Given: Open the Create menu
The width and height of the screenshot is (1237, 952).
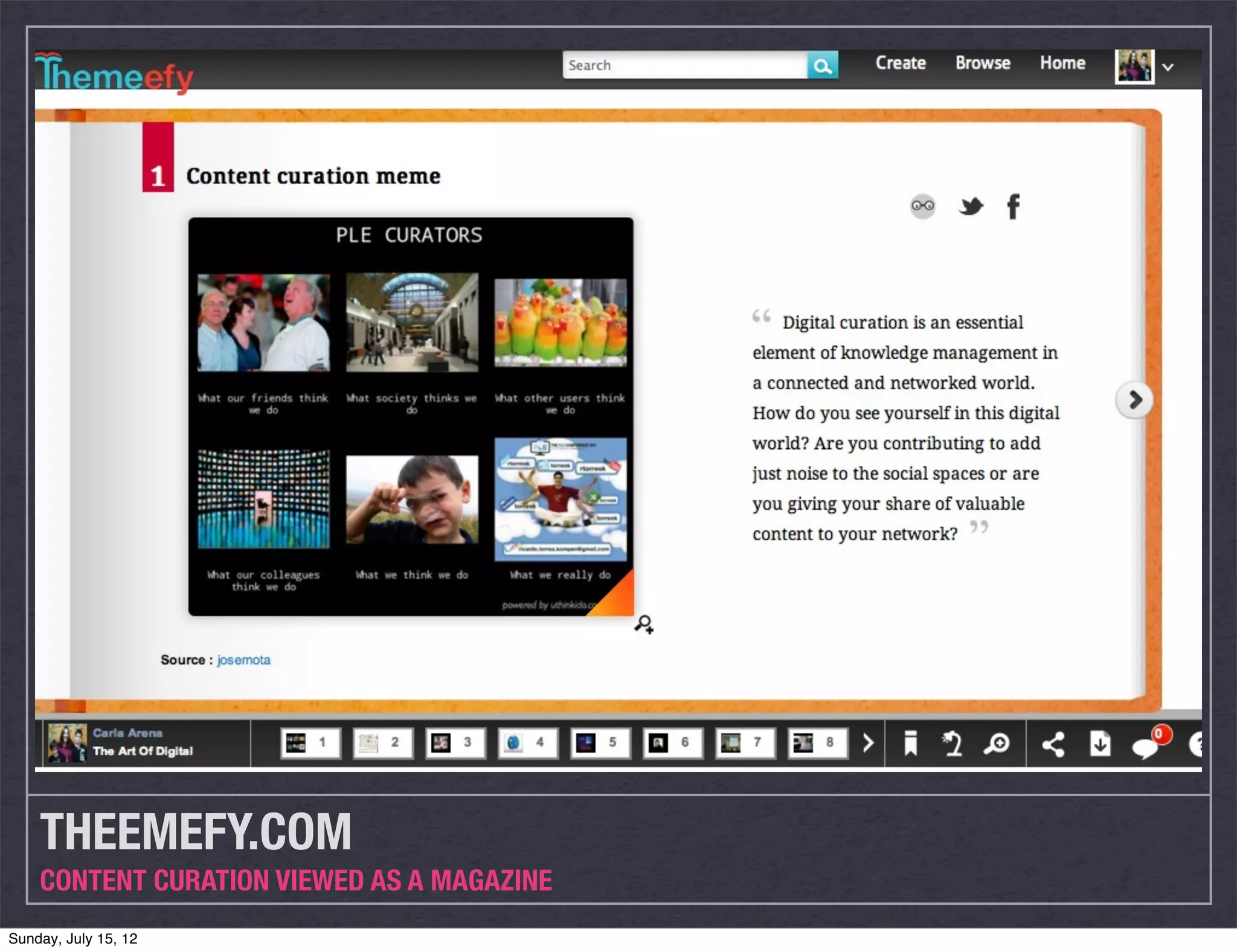Looking at the screenshot, I should [901, 63].
